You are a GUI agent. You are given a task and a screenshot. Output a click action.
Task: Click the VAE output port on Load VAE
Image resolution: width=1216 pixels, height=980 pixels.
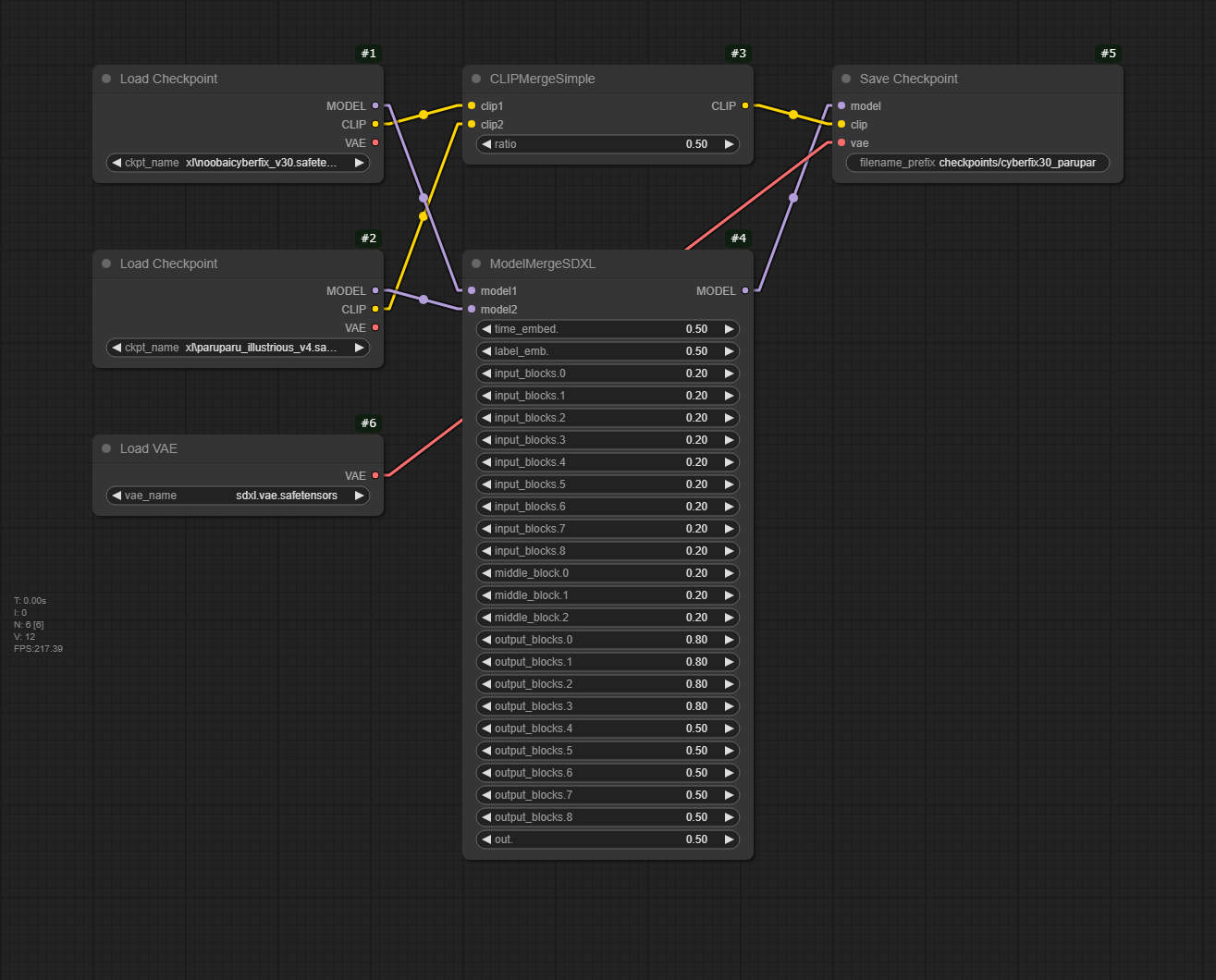(375, 476)
